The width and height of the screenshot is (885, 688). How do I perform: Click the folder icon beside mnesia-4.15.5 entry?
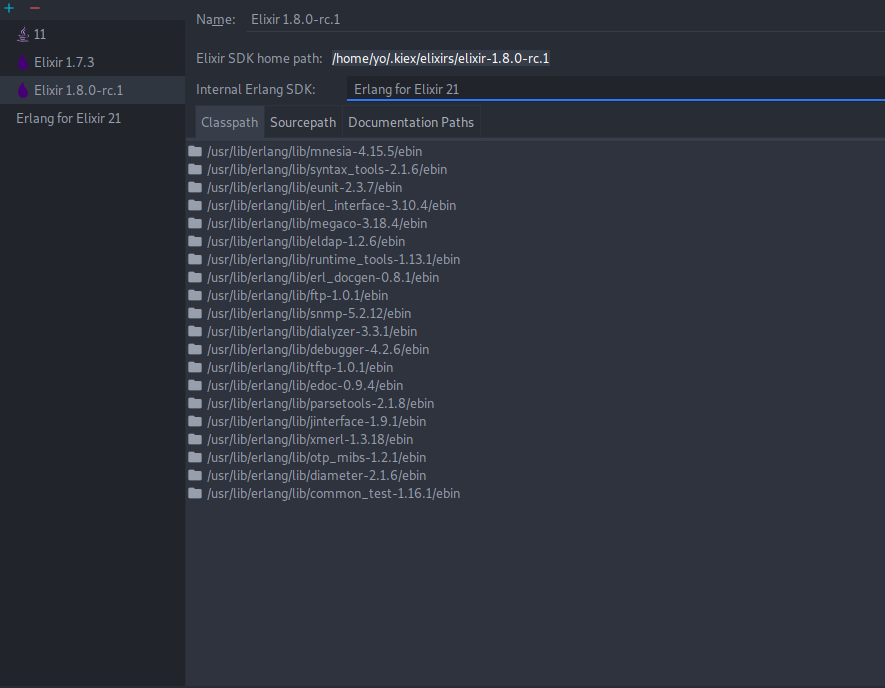pos(195,151)
